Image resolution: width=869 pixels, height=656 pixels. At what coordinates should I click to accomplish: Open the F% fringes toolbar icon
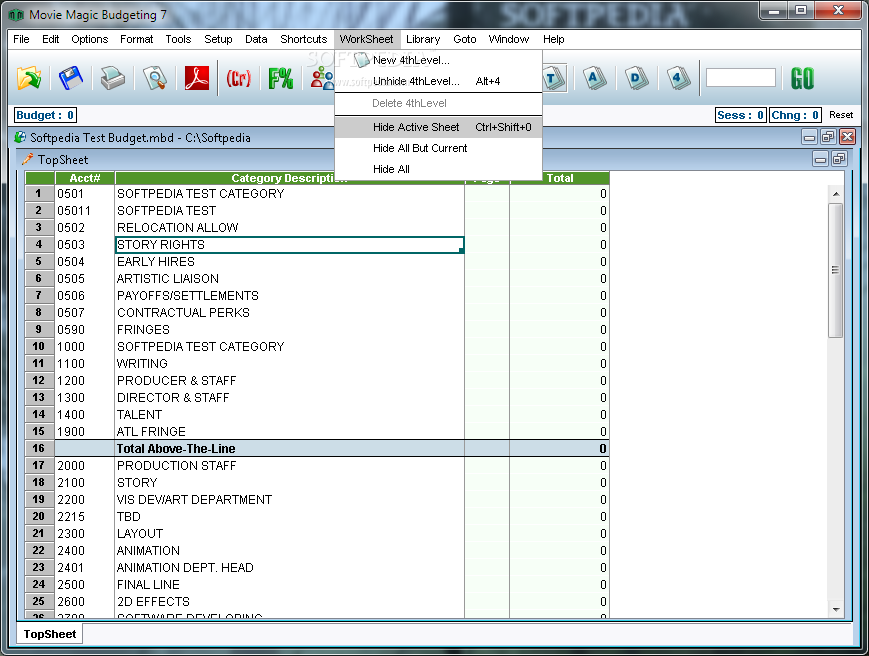pyautogui.click(x=280, y=78)
